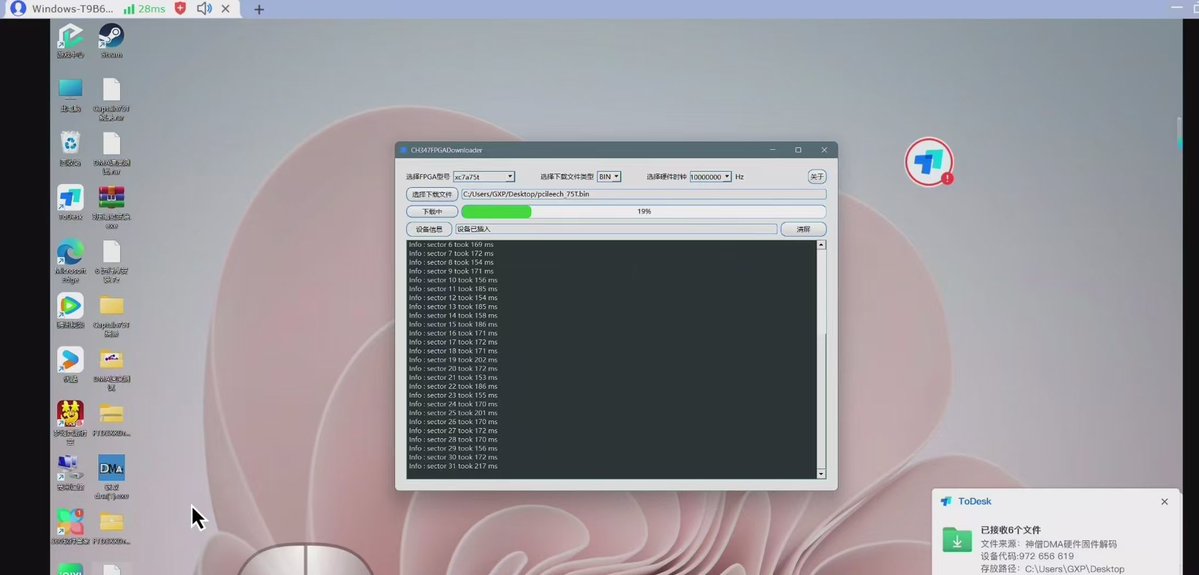Open the hardware clock 10000000 Hz dropdown

(x=710, y=177)
